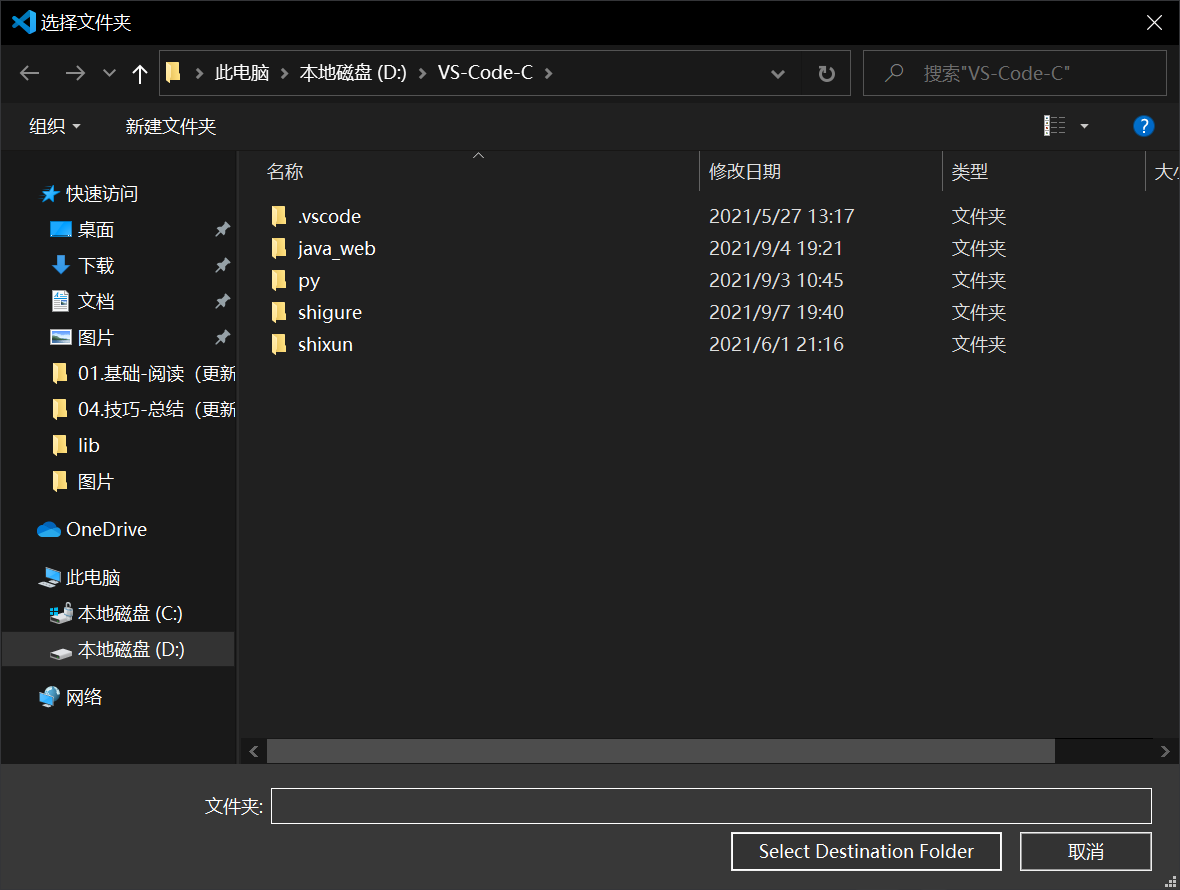Open 本地磁盘 (D:) in sidebar

tap(118, 650)
